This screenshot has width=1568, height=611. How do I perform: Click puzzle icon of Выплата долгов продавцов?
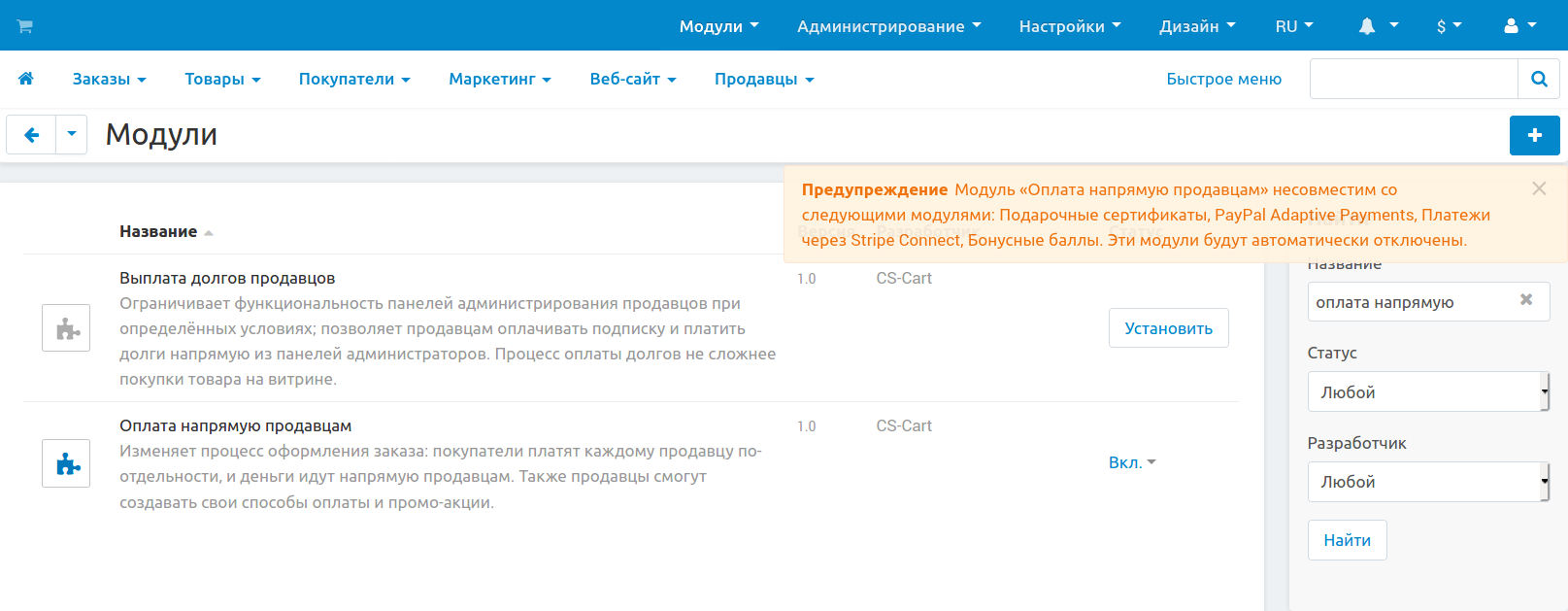[66, 328]
